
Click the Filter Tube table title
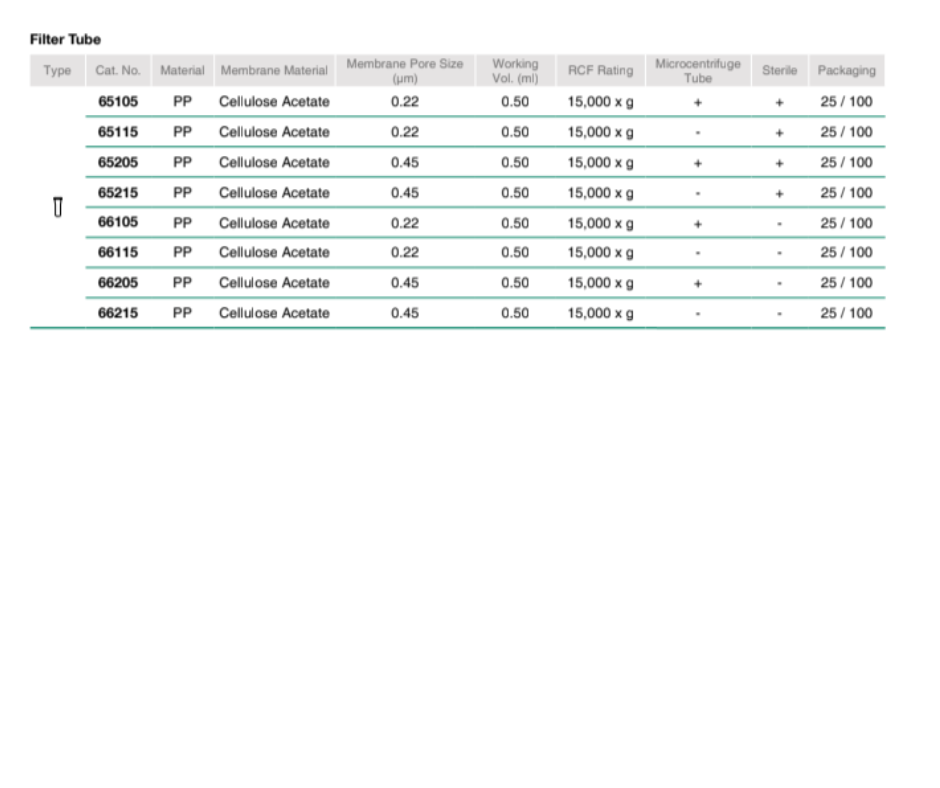click(x=65, y=39)
